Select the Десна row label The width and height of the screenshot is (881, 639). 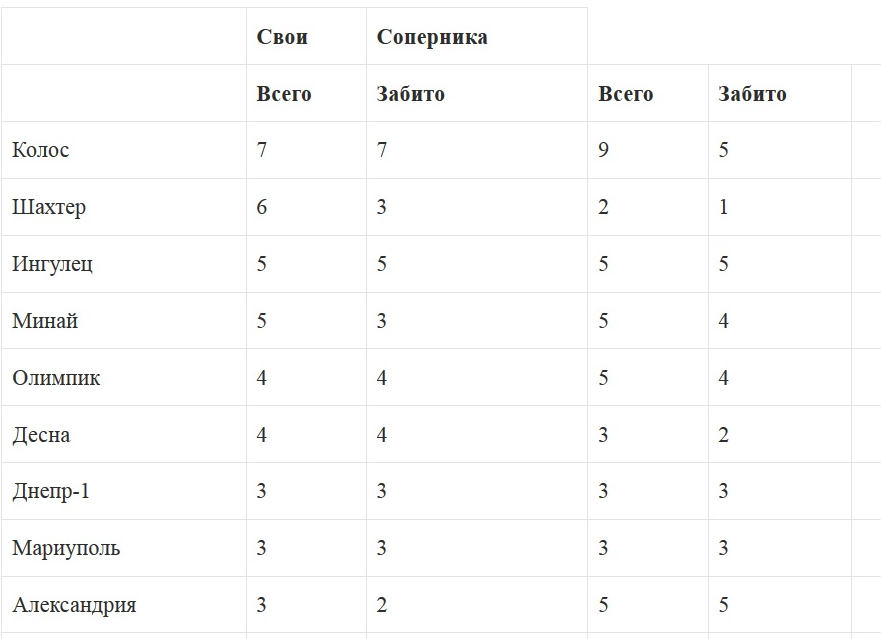[x=41, y=436]
